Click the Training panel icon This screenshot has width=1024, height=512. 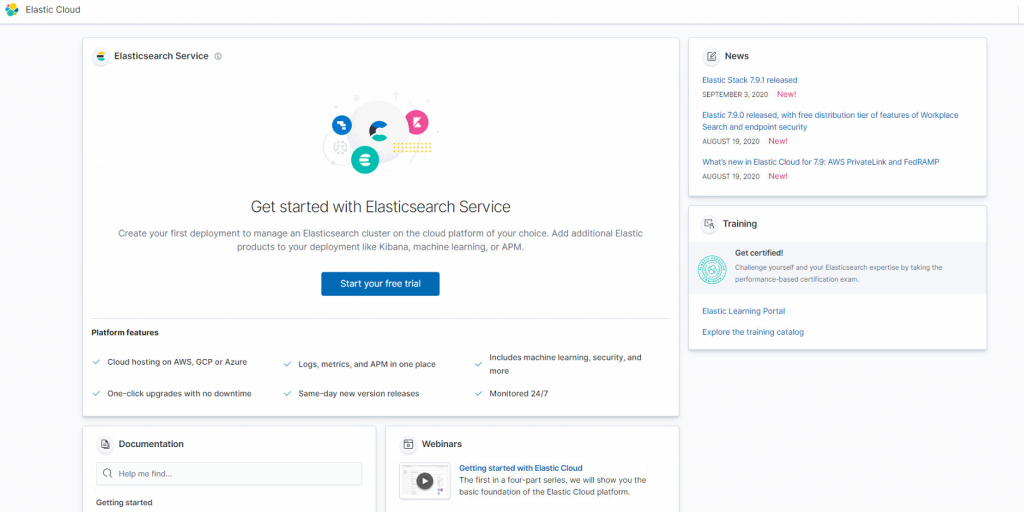click(x=709, y=224)
